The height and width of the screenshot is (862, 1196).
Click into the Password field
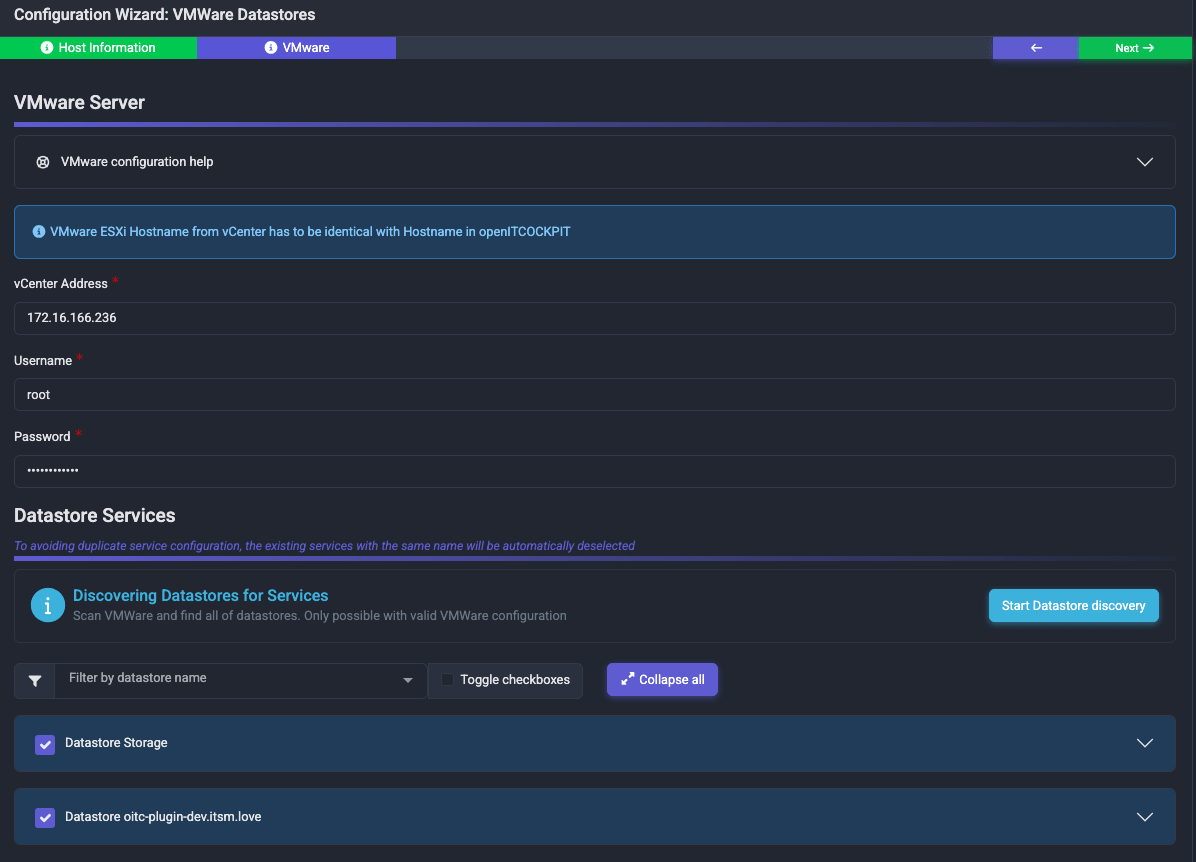click(595, 471)
